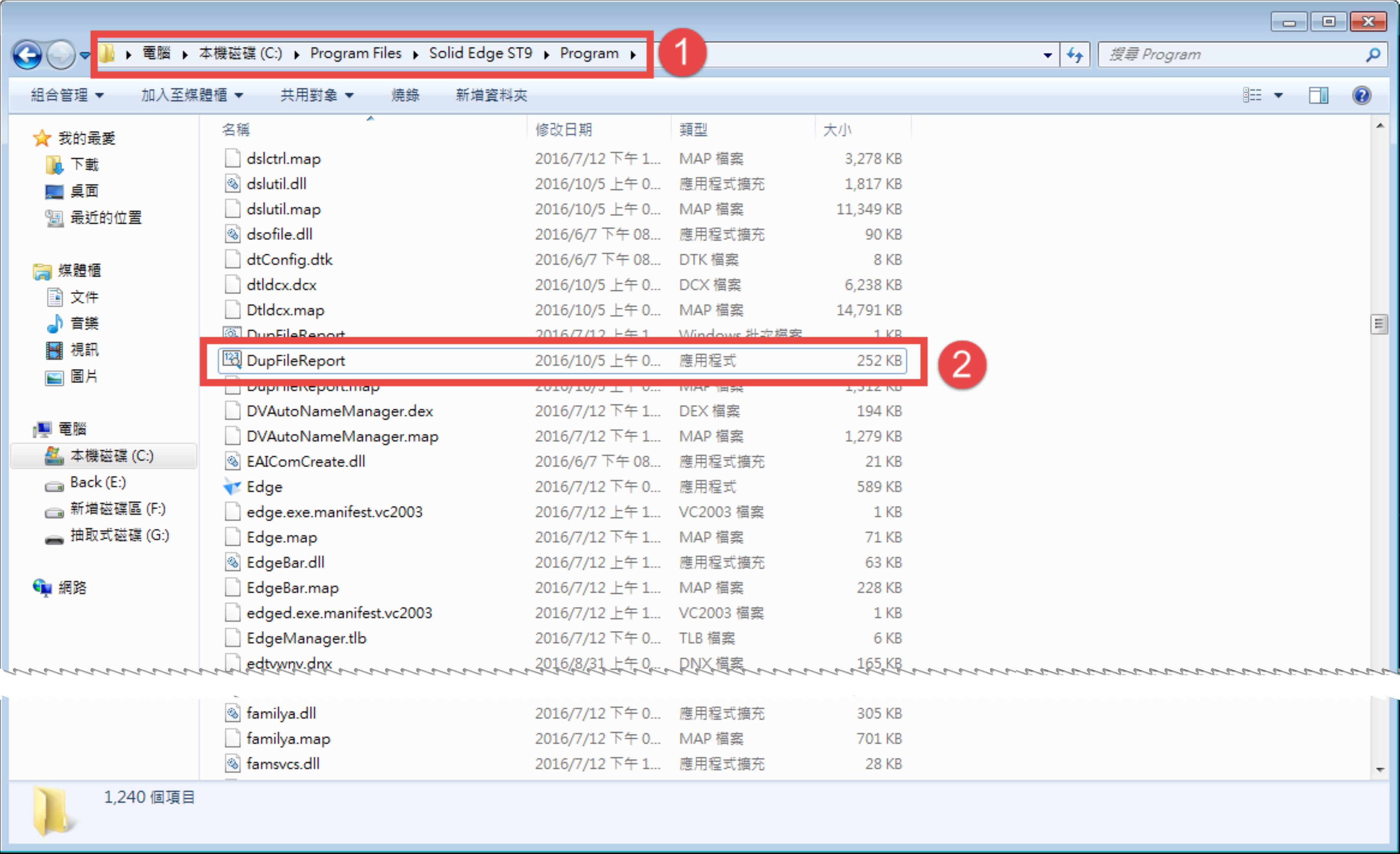Open 桌面 in favorites
The height and width of the screenshot is (854, 1400).
tap(84, 190)
